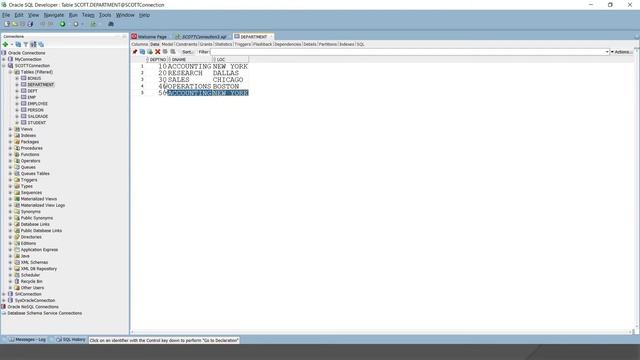The width and height of the screenshot is (640, 360).
Task: Open the Tools menu
Action: pyautogui.click(x=105, y=15)
